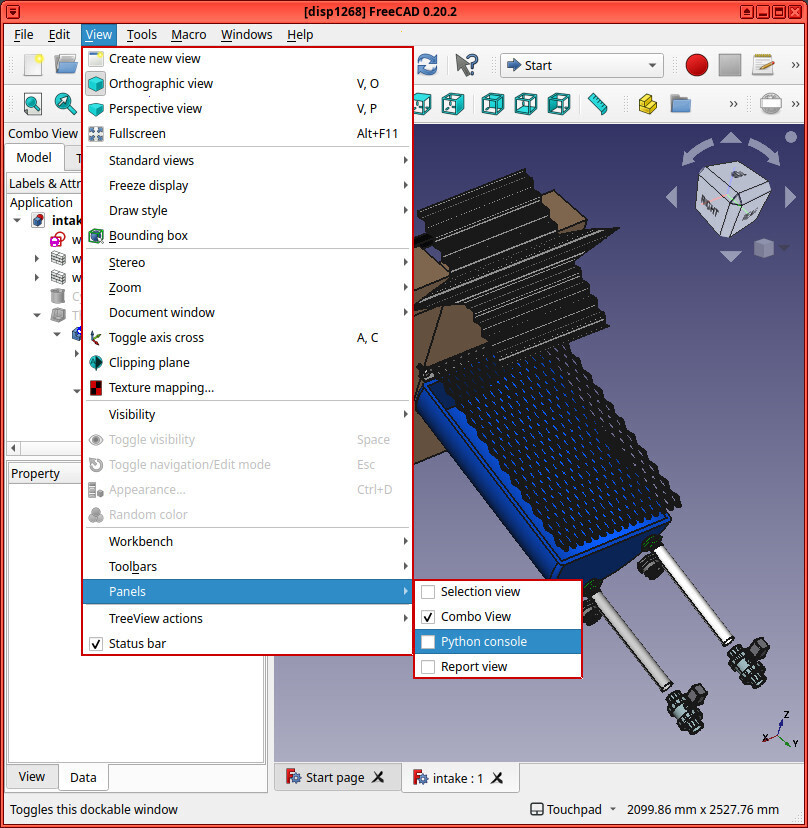Open Clipping plane from the menu
Image resolution: width=808 pixels, height=828 pixels.
pos(247,362)
